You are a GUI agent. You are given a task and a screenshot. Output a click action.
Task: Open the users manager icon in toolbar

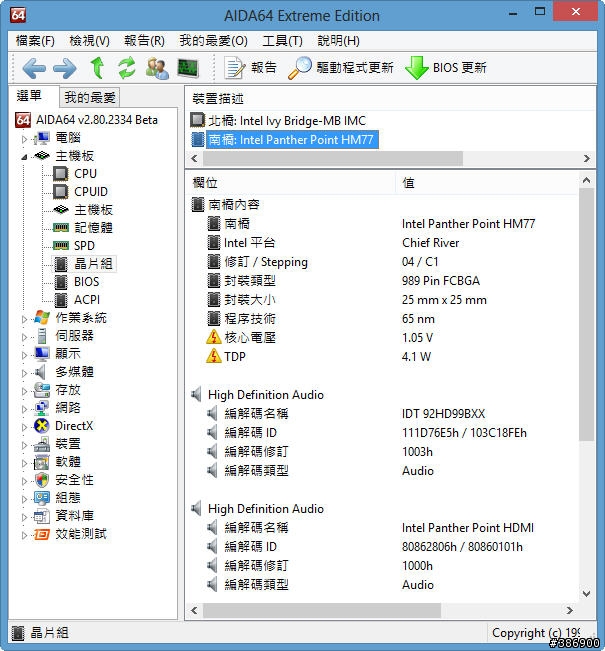(157, 68)
